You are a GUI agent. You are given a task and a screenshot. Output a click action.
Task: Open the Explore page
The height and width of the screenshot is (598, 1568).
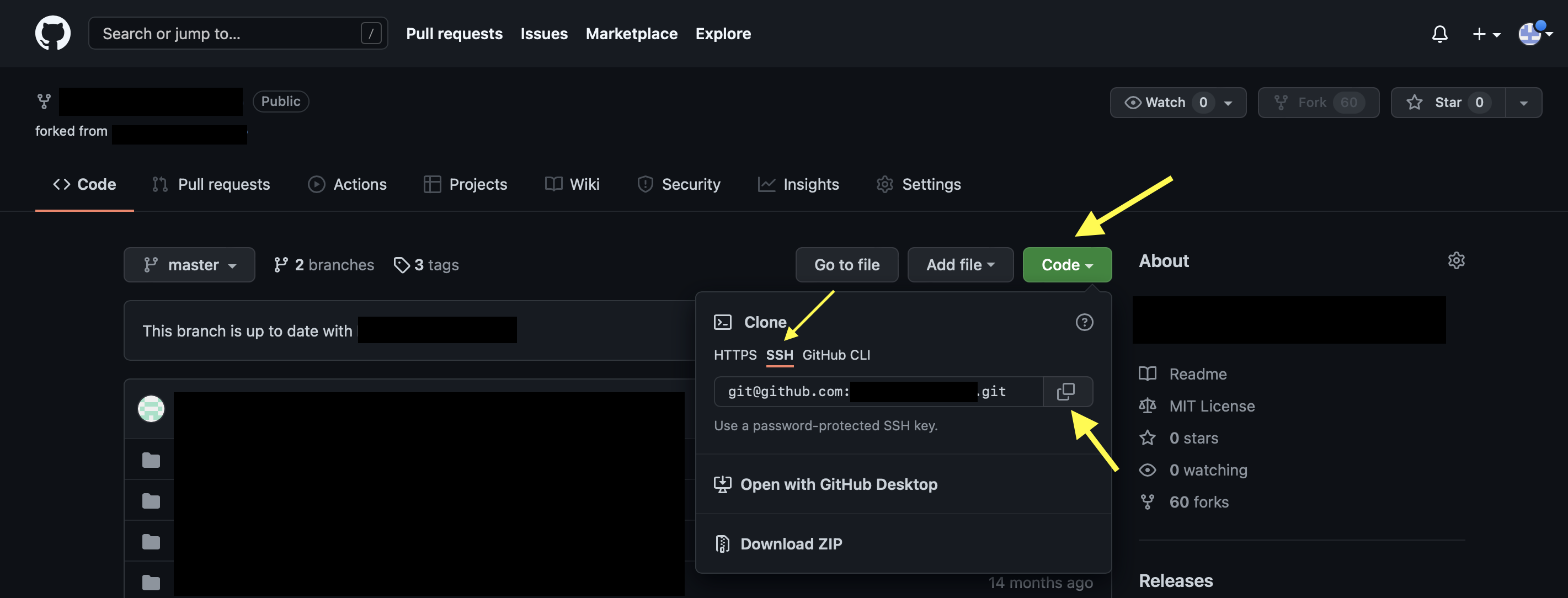pos(723,34)
